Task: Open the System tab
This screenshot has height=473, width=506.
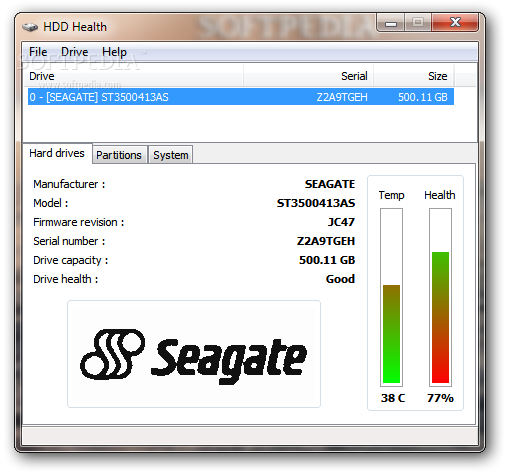Action: click(x=171, y=155)
